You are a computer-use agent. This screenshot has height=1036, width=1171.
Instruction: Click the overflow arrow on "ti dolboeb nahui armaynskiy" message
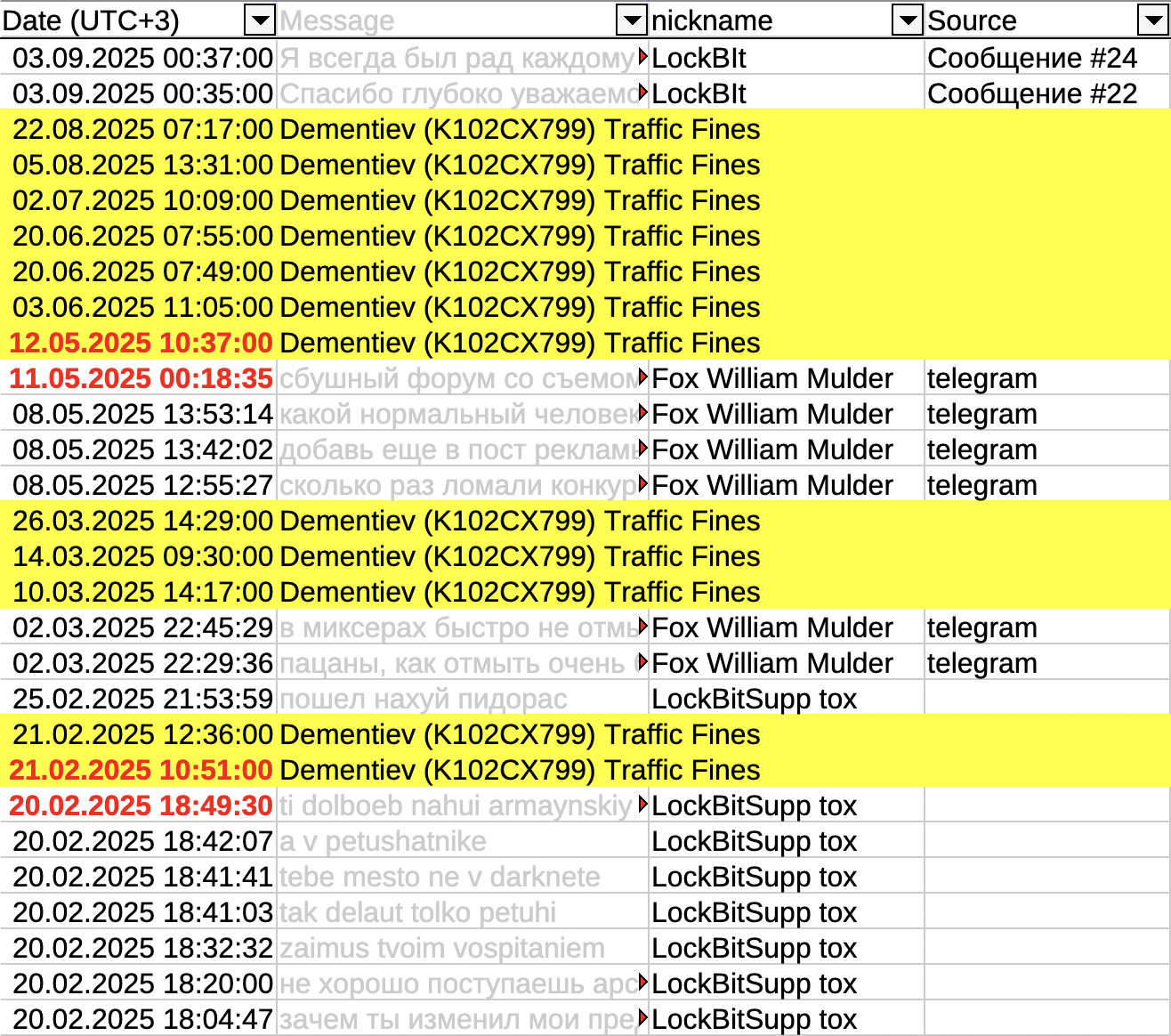(x=642, y=805)
